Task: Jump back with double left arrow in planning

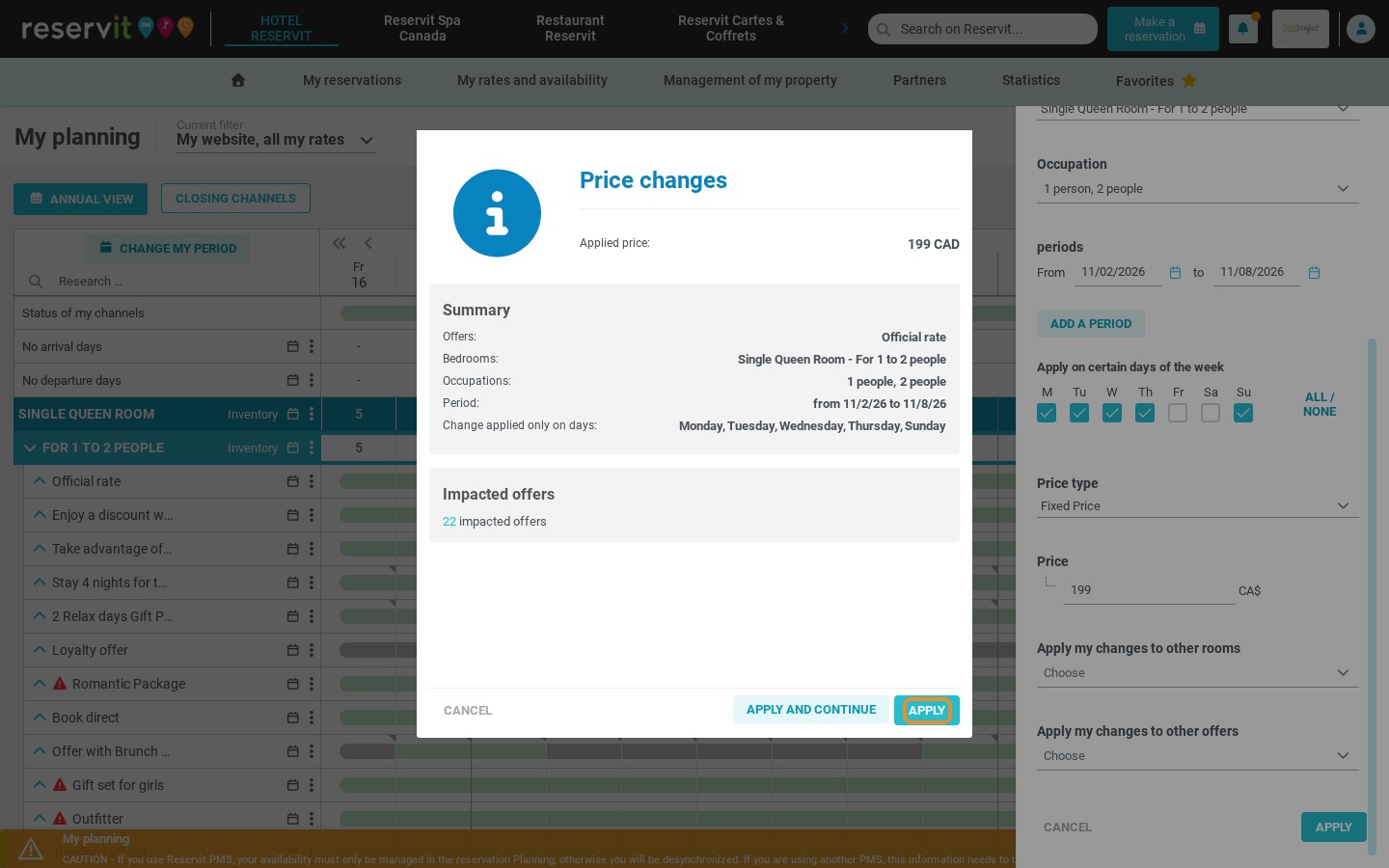Action: pyautogui.click(x=340, y=243)
